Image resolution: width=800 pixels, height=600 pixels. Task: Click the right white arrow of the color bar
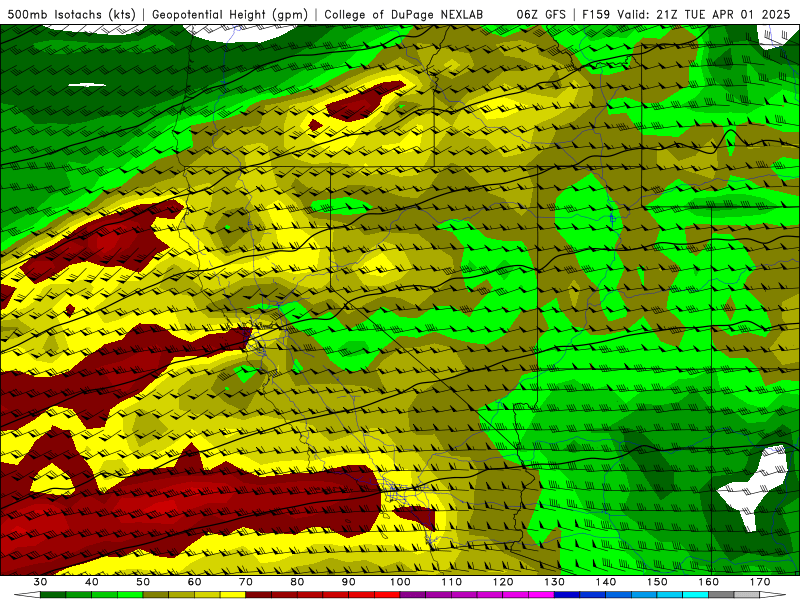pos(773,595)
